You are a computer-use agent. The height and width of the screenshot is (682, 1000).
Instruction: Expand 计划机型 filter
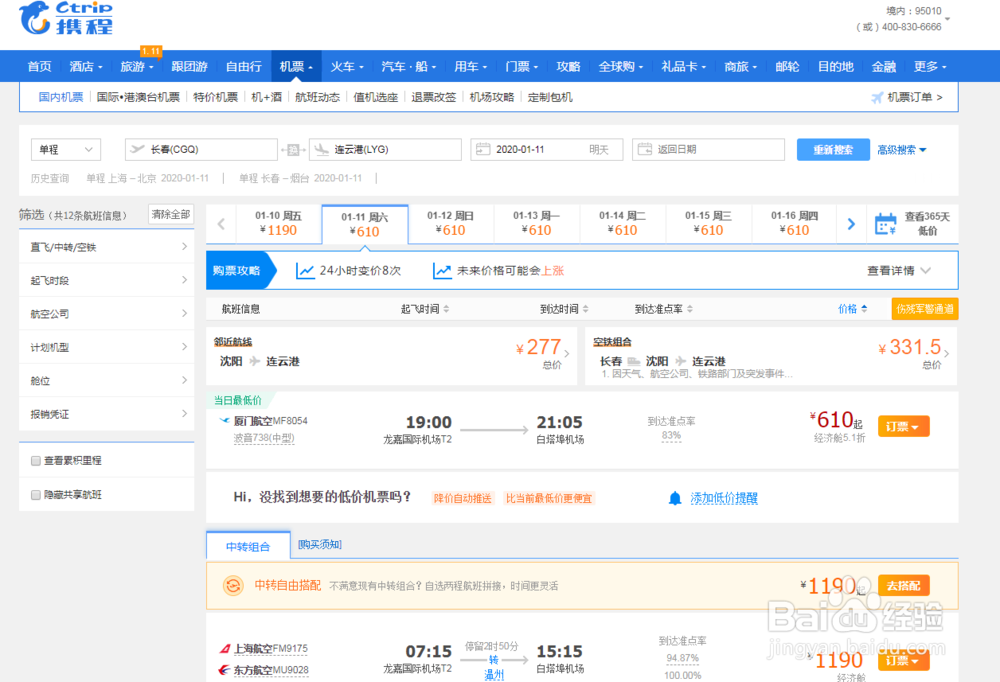coord(107,347)
